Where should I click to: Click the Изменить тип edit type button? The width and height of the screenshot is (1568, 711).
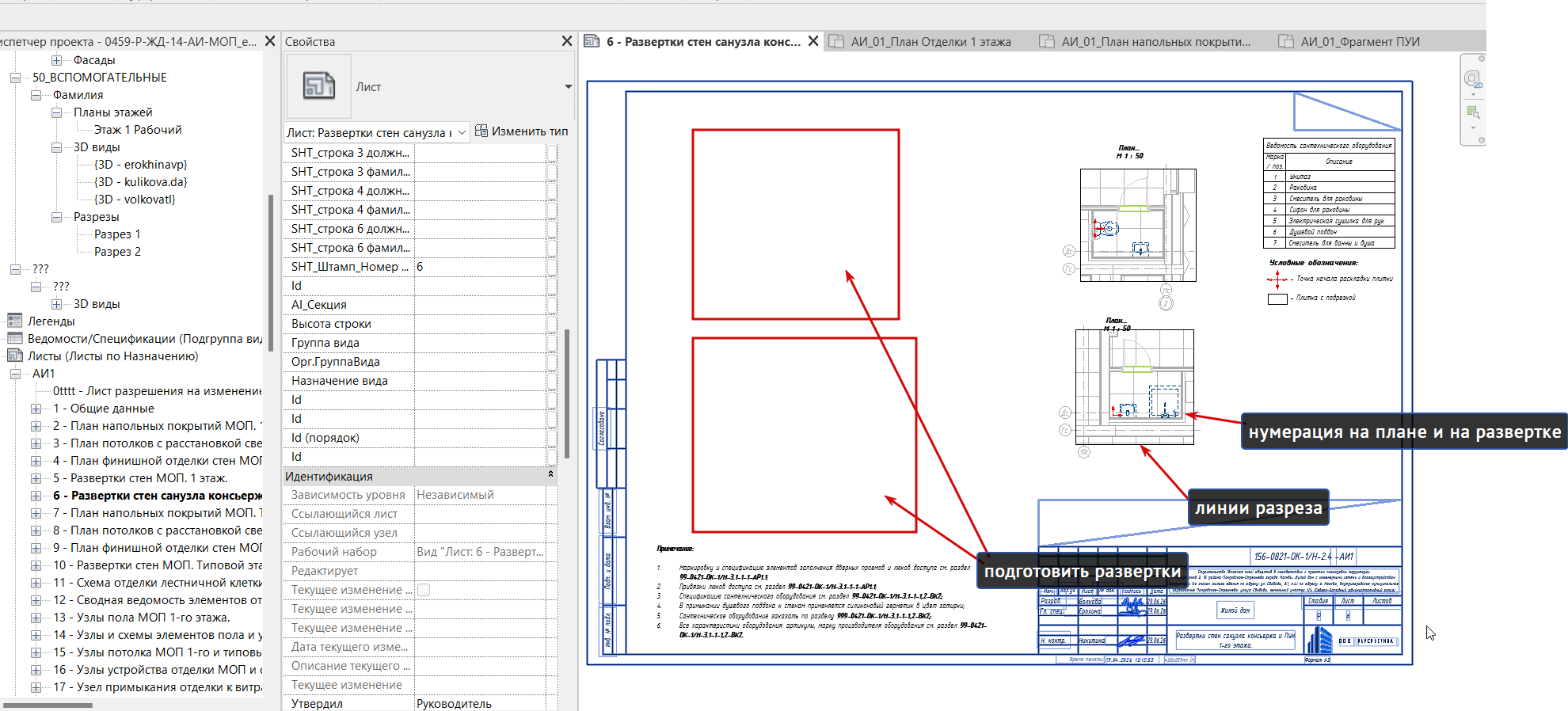(522, 131)
